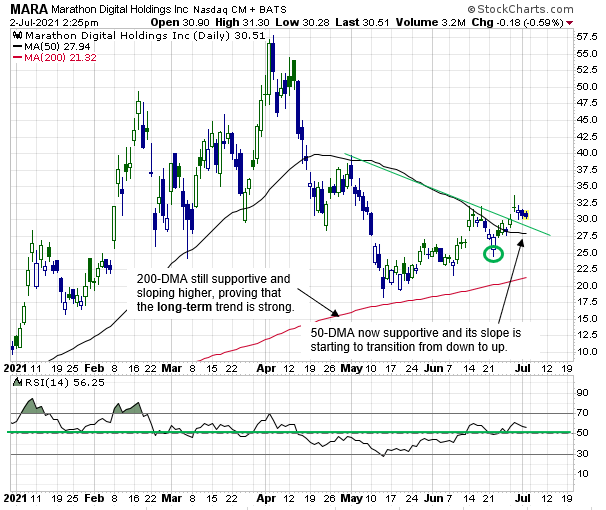Click the RSI axis label 10
This screenshot has height=510, width=606.
point(582,474)
